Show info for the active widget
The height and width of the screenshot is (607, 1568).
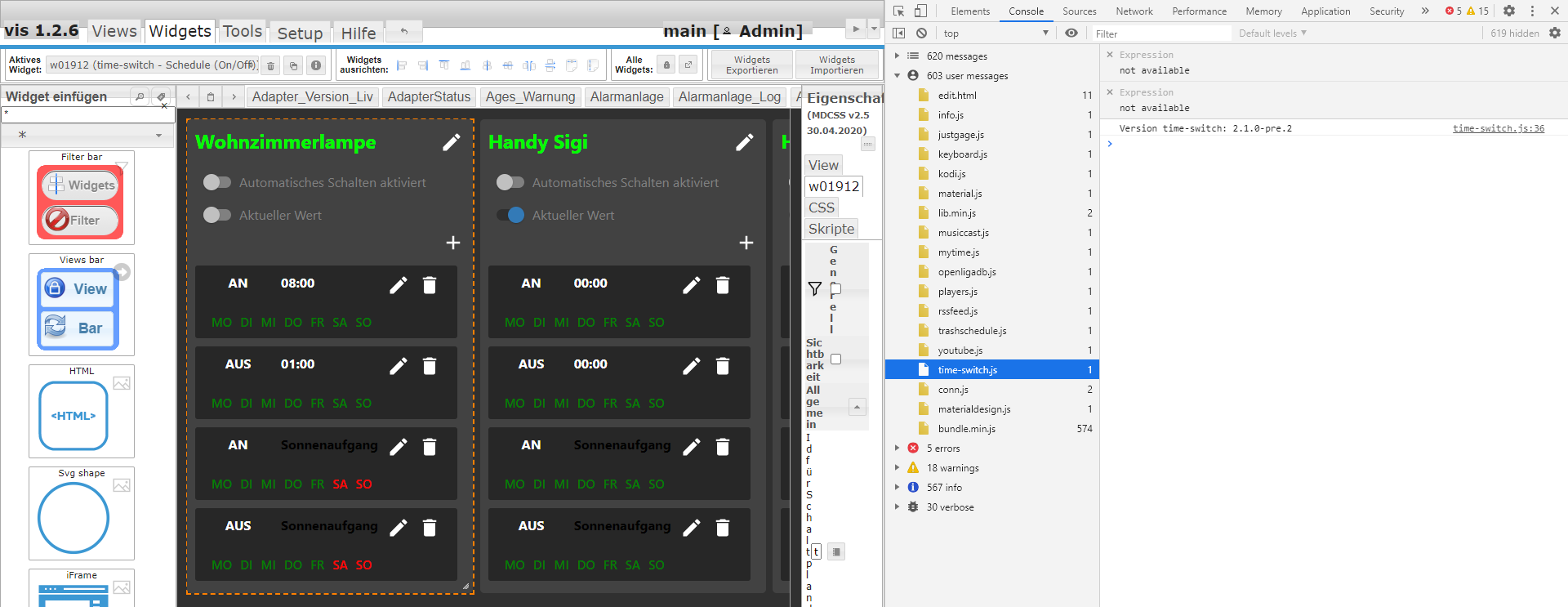(x=316, y=65)
